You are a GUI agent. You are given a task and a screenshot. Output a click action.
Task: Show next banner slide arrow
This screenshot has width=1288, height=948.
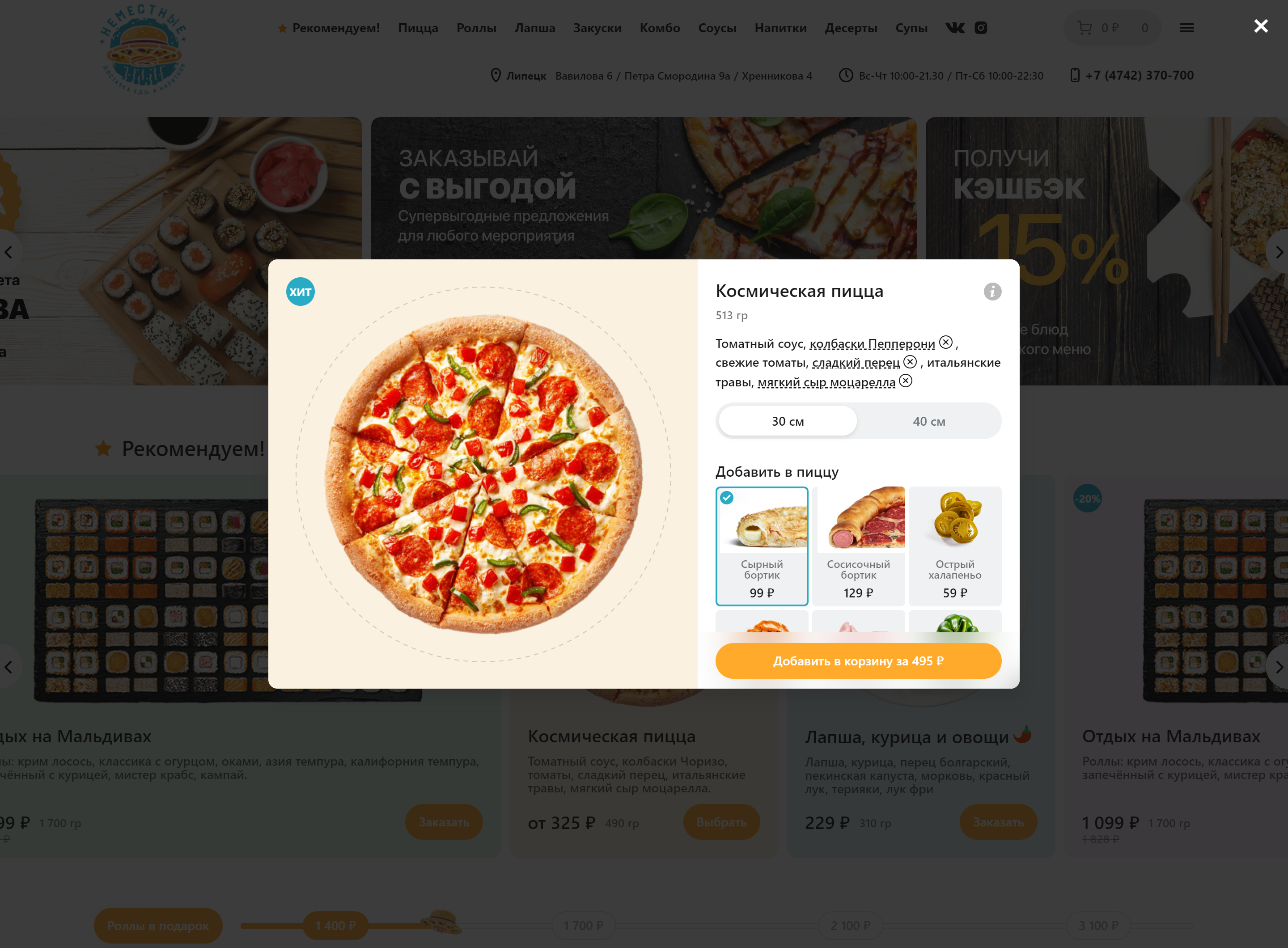click(1279, 252)
